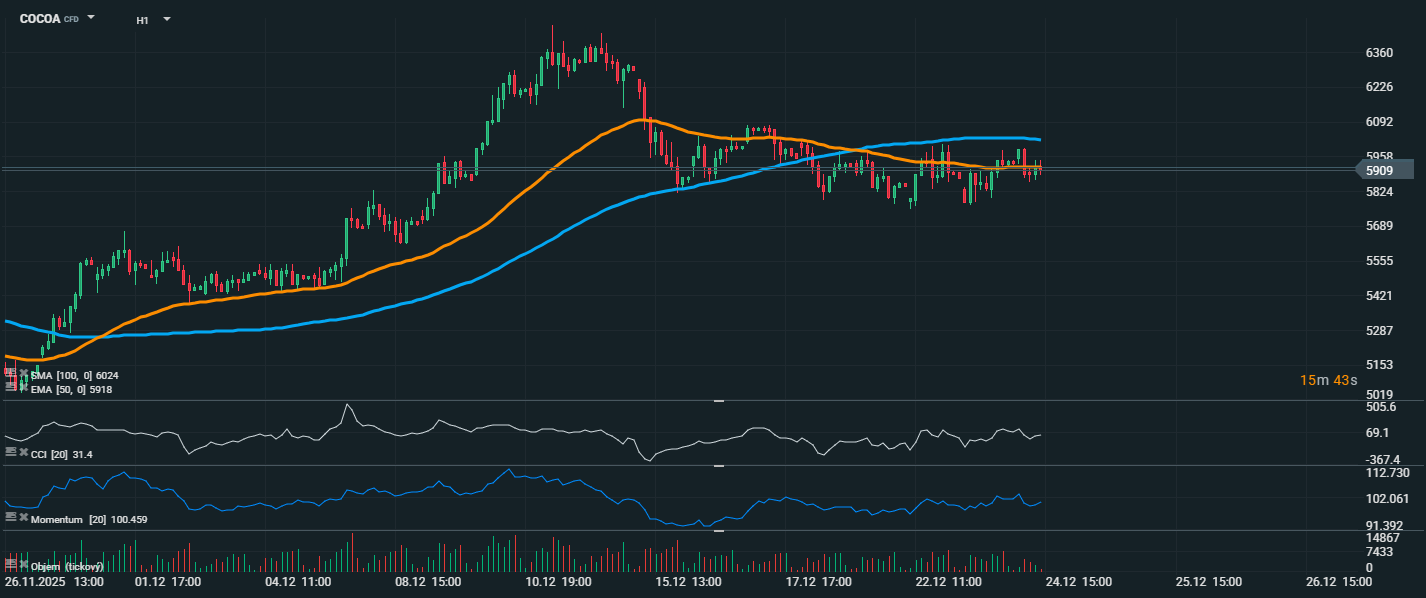
Task: Expand the H1 timeframe dropdown arrow
Action: pos(166,19)
